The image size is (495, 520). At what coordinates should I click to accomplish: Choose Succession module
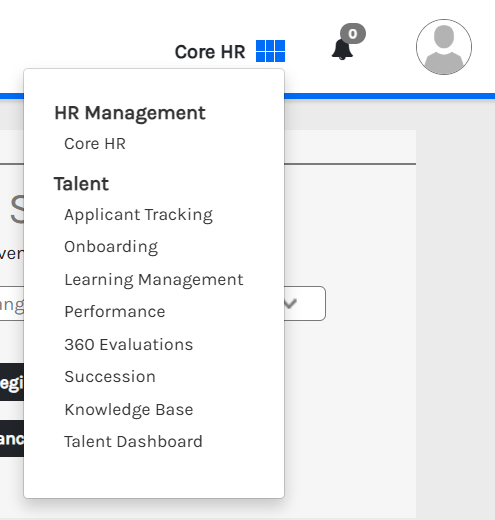[x=110, y=377]
